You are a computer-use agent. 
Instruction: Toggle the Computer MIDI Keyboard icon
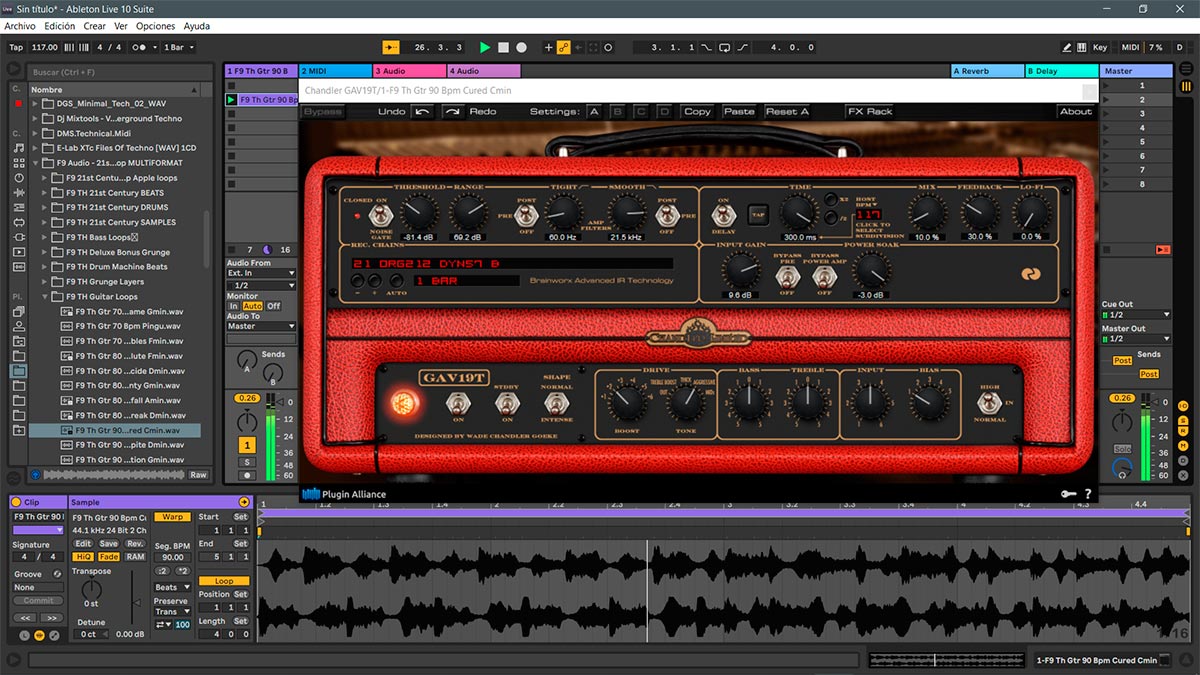(x=1082, y=47)
